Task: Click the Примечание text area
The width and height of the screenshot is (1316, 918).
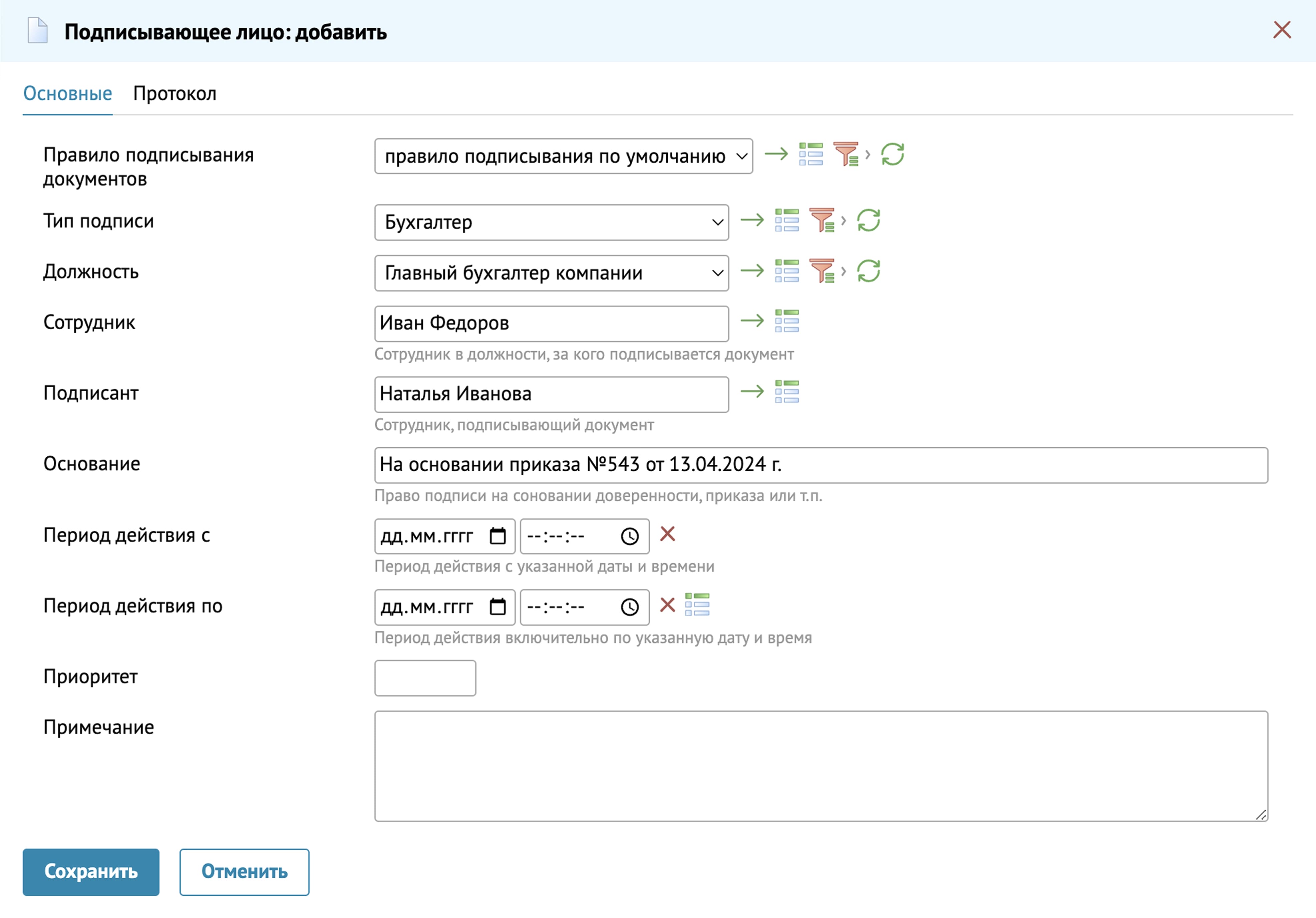Action: pyautogui.click(x=821, y=766)
